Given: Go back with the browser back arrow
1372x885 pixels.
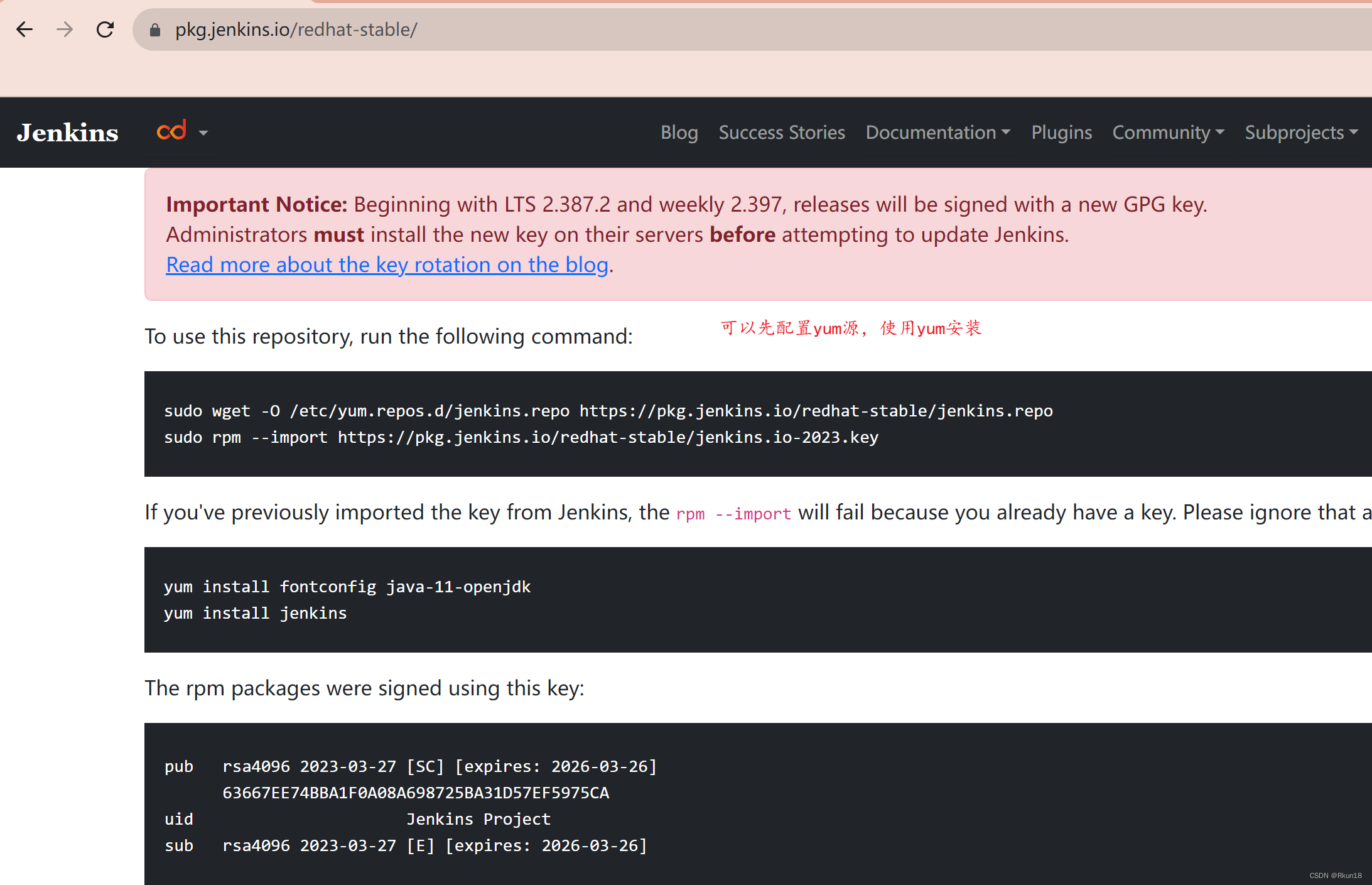Looking at the screenshot, I should pyautogui.click(x=24, y=30).
